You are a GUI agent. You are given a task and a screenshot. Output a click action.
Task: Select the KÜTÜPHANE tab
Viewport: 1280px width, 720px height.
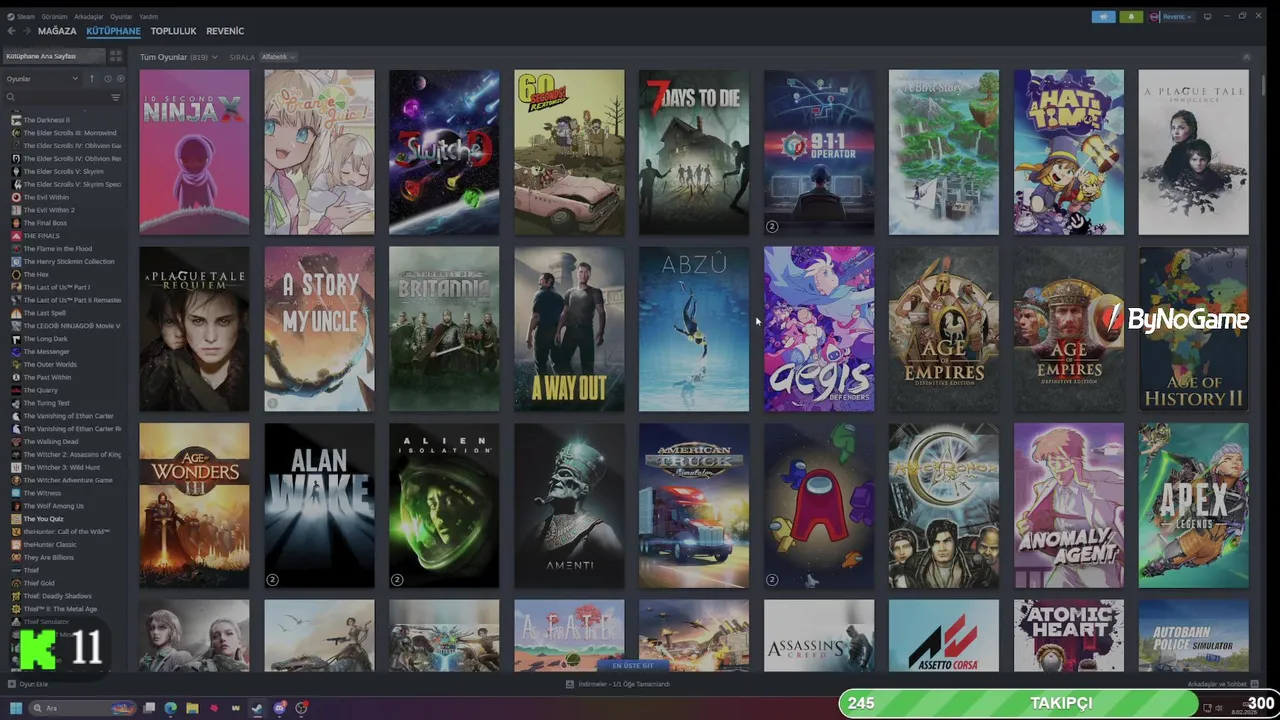[113, 31]
